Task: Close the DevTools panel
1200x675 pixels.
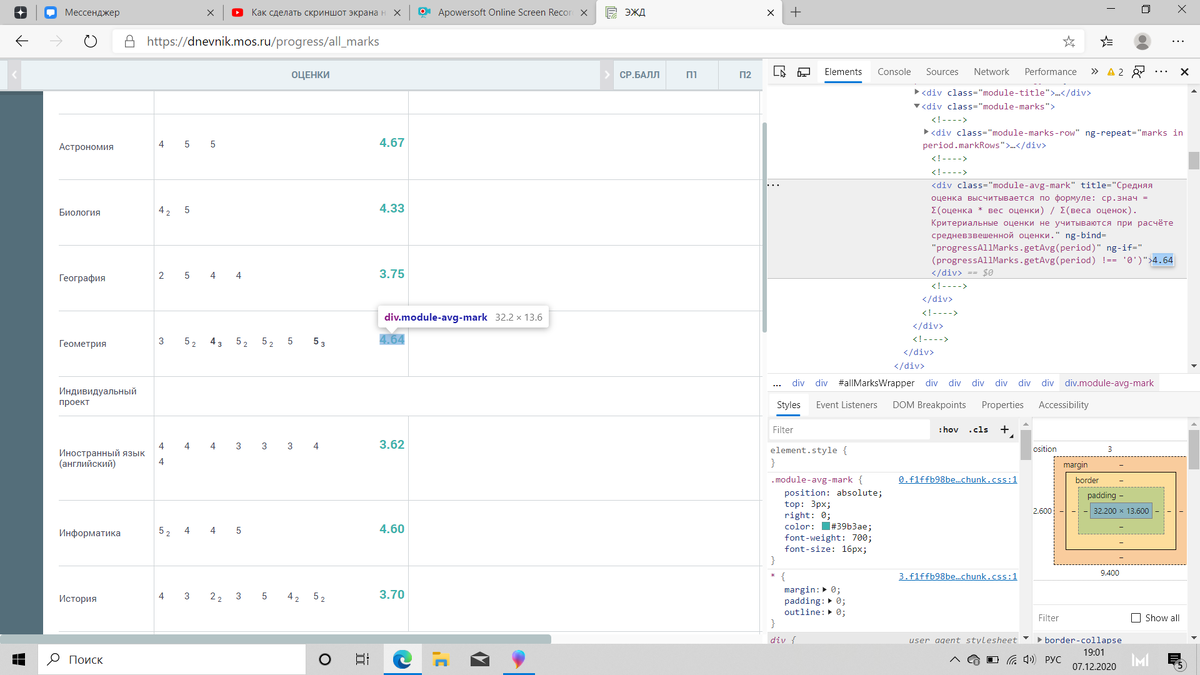Action: (1186, 72)
